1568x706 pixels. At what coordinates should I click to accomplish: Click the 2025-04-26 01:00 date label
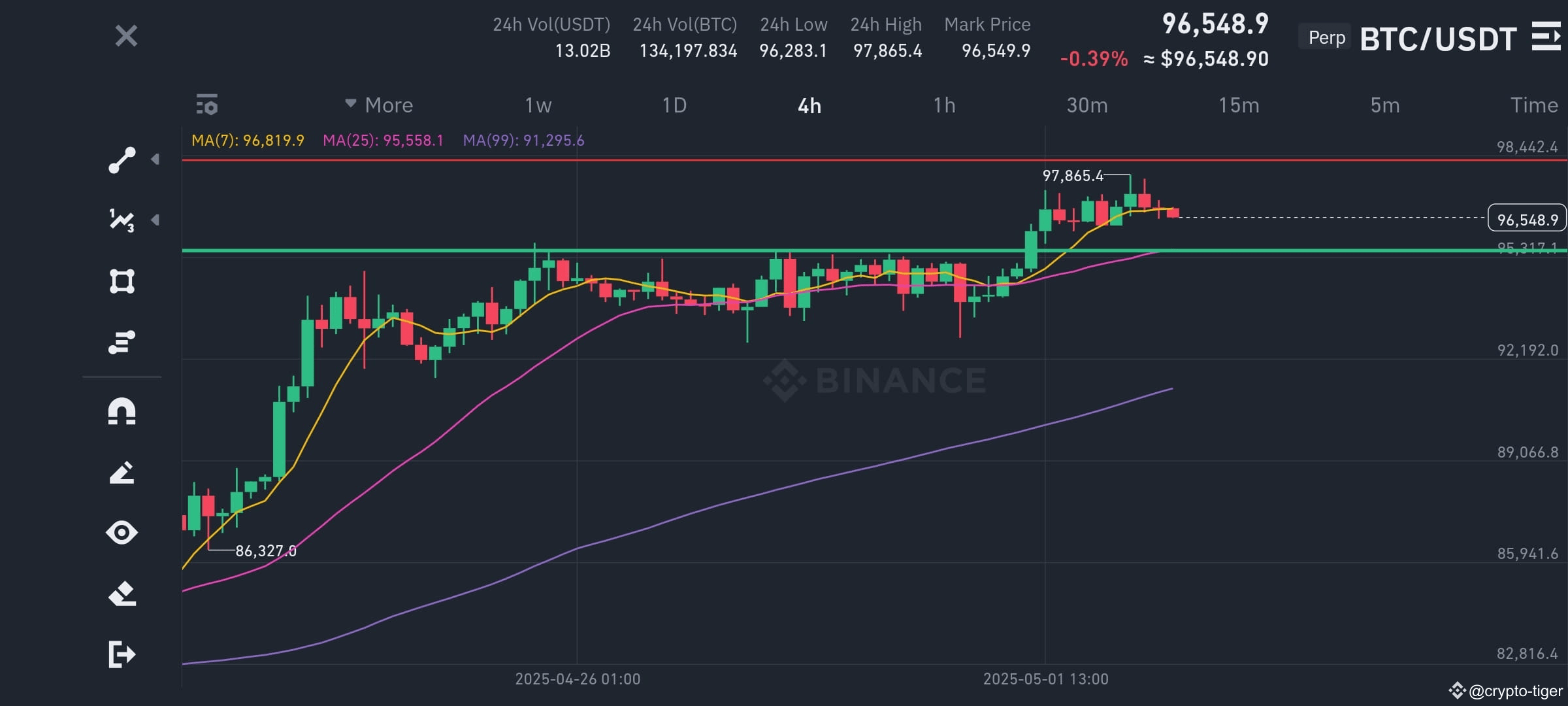click(x=578, y=679)
